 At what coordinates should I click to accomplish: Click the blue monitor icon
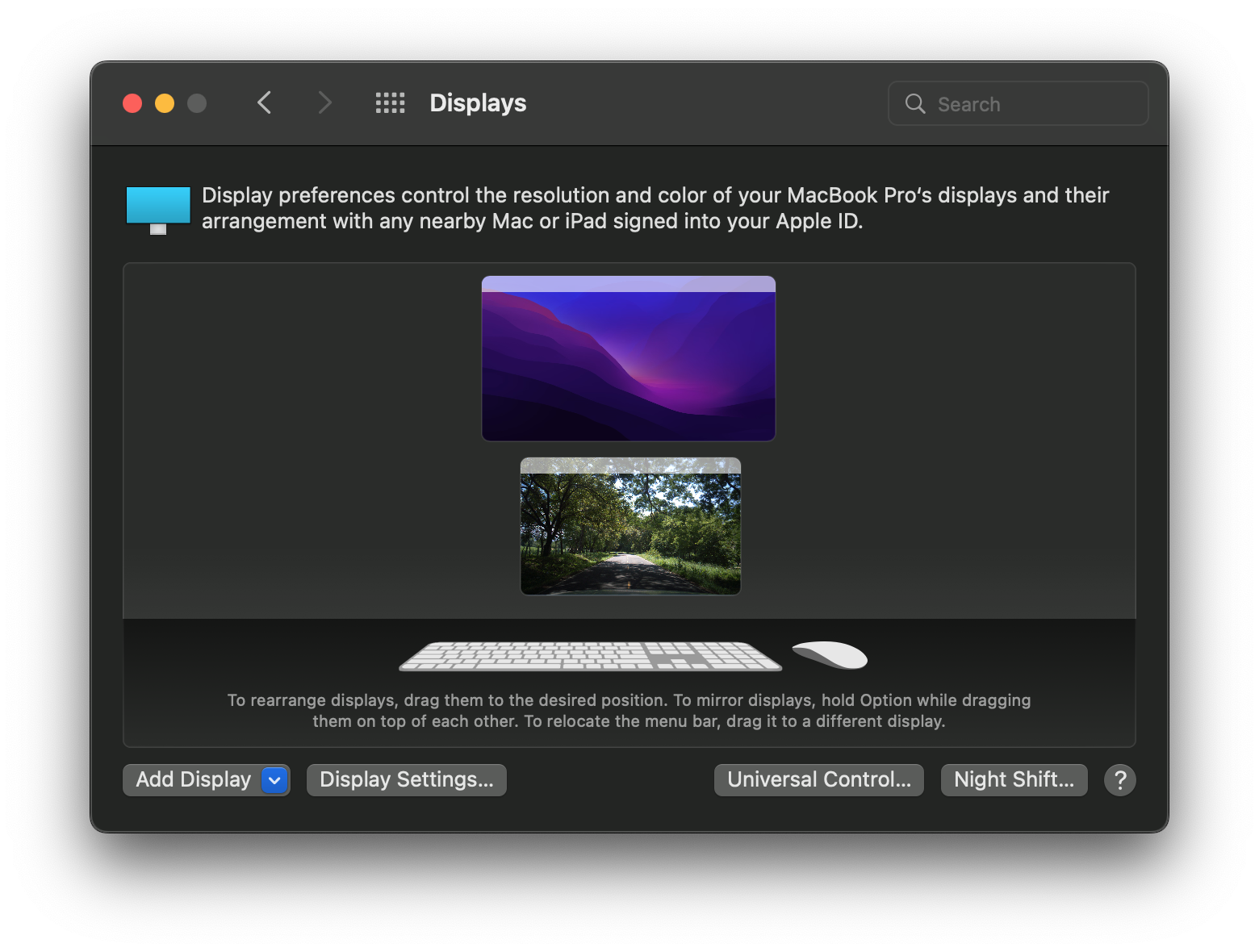point(158,209)
